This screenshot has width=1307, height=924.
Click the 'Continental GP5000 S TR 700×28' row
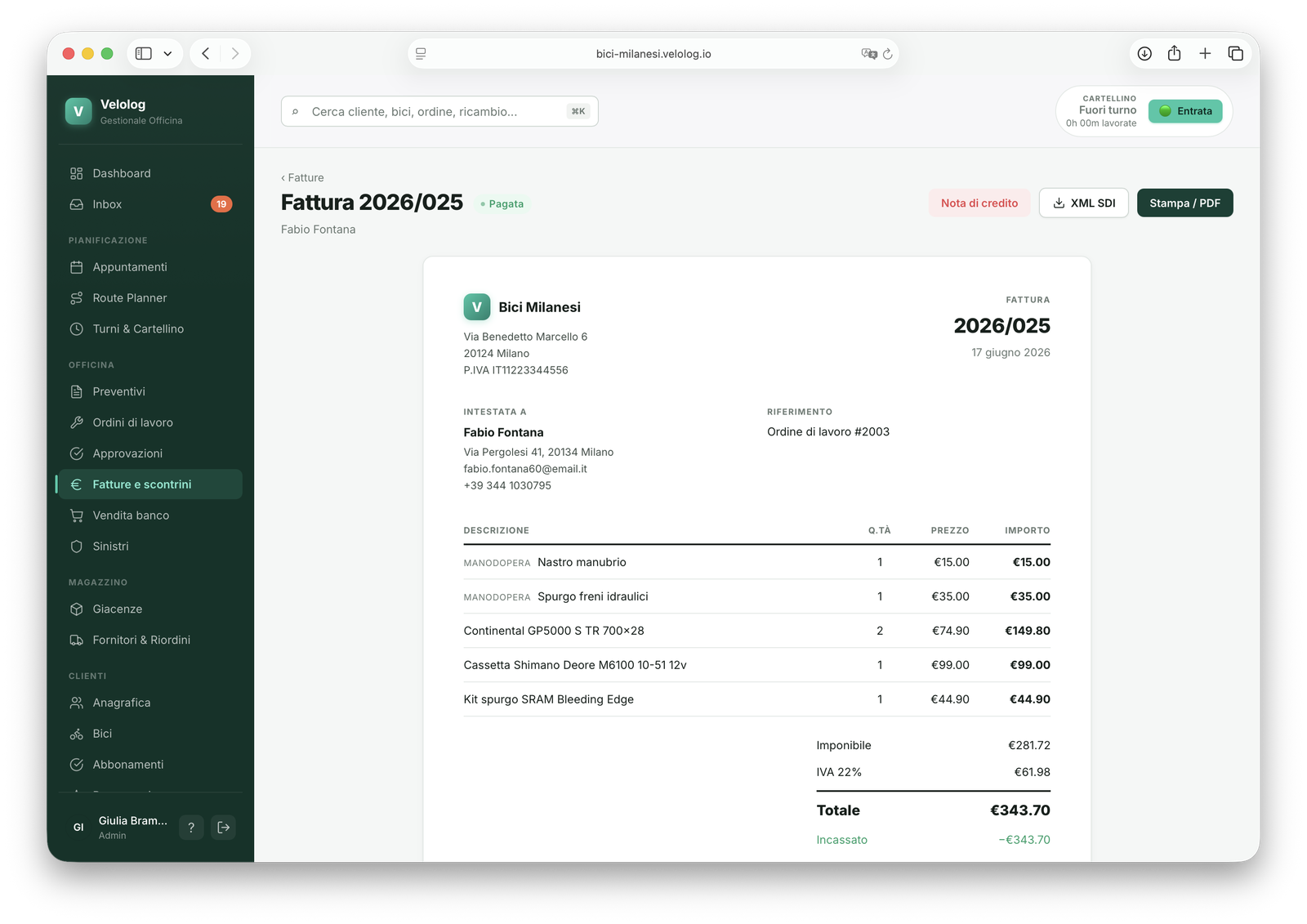tap(756, 631)
